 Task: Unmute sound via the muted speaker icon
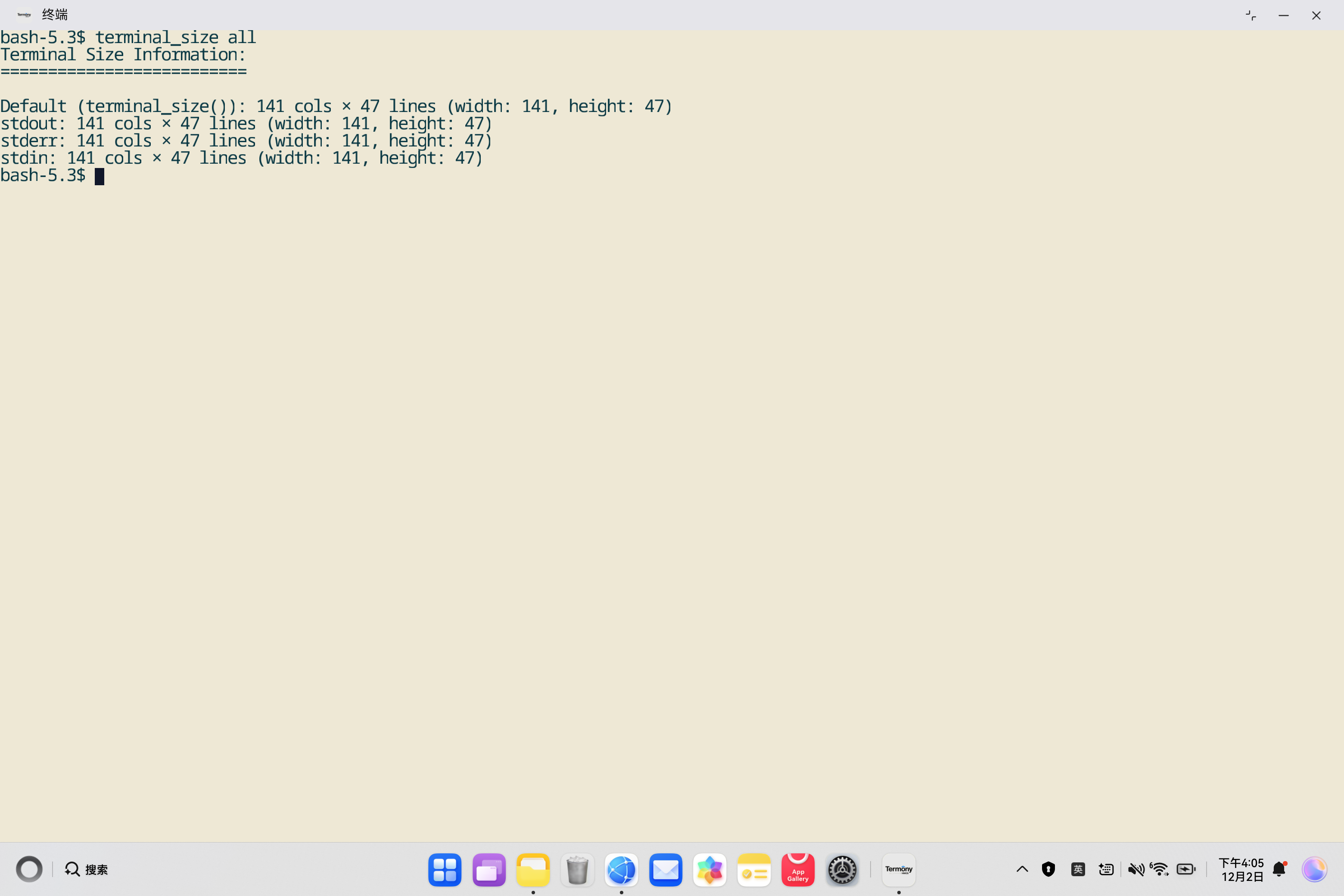[x=1136, y=869]
